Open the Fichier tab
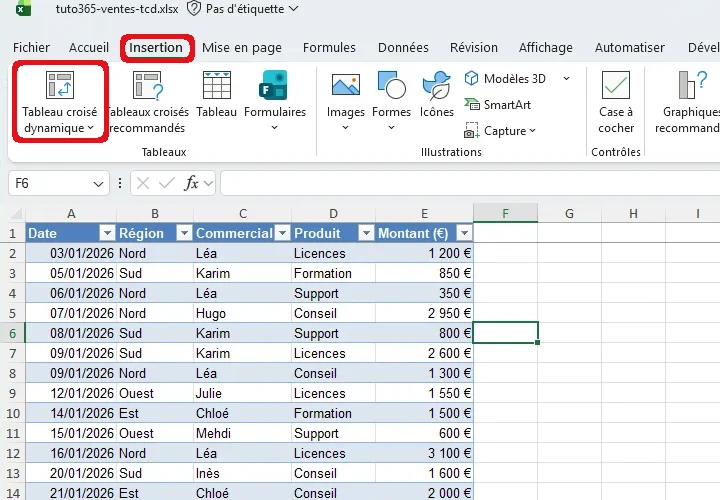 pos(31,47)
